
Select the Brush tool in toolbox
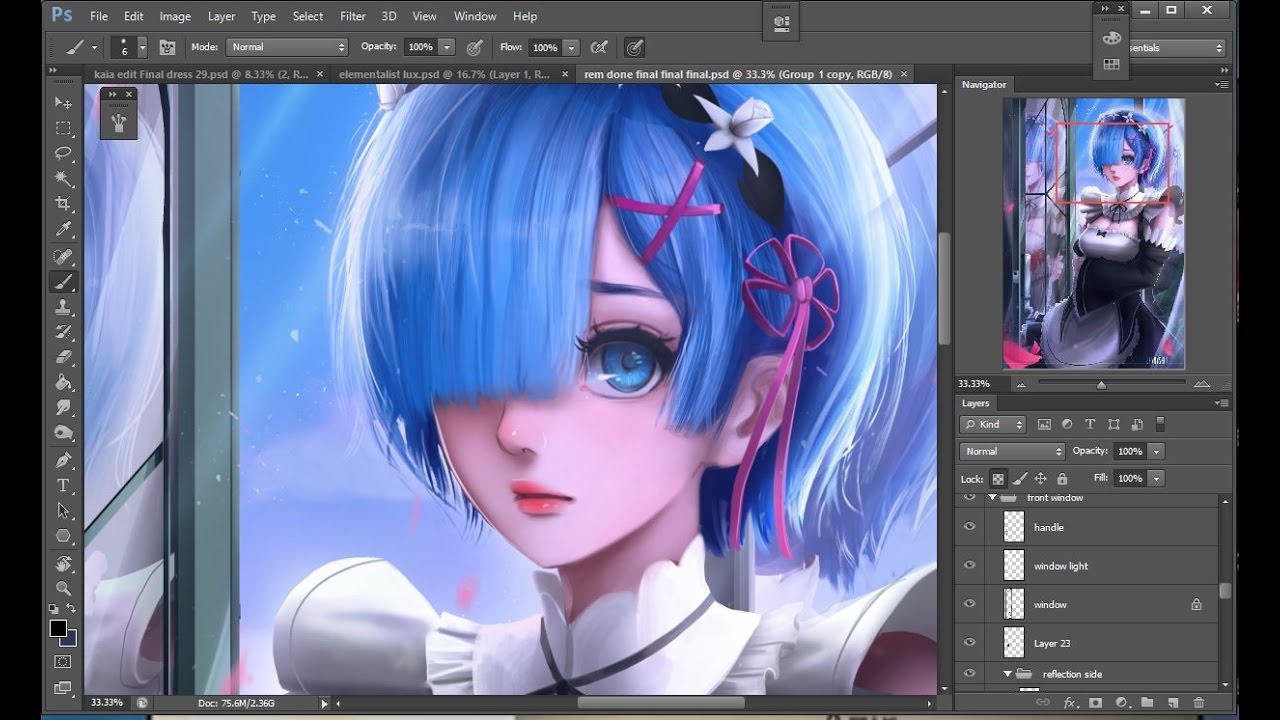[63, 282]
